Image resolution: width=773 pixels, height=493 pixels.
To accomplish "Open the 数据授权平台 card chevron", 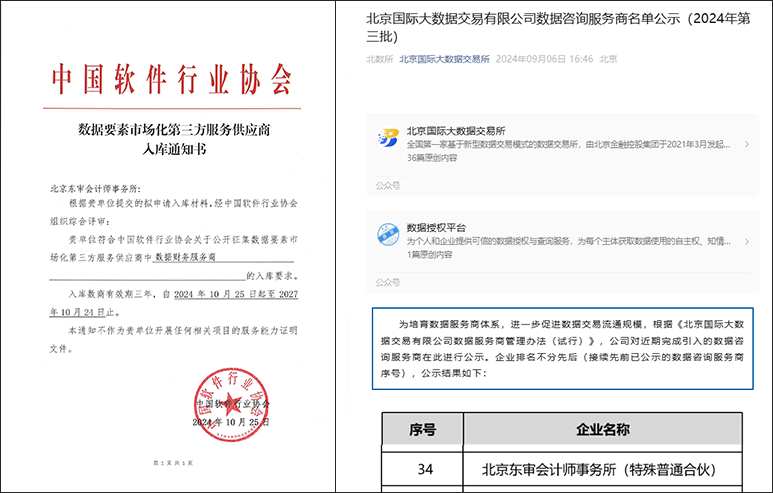I will pyautogui.click(x=747, y=241).
